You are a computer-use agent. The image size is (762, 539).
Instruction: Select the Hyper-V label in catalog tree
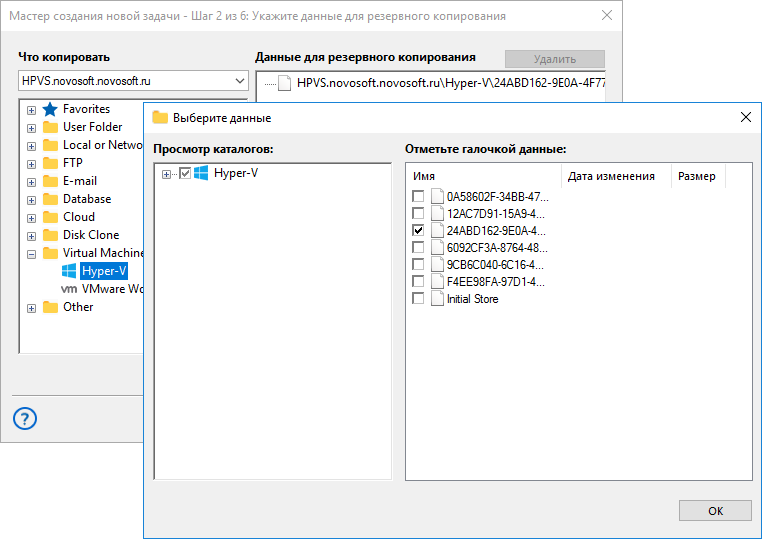click(x=236, y=173)
